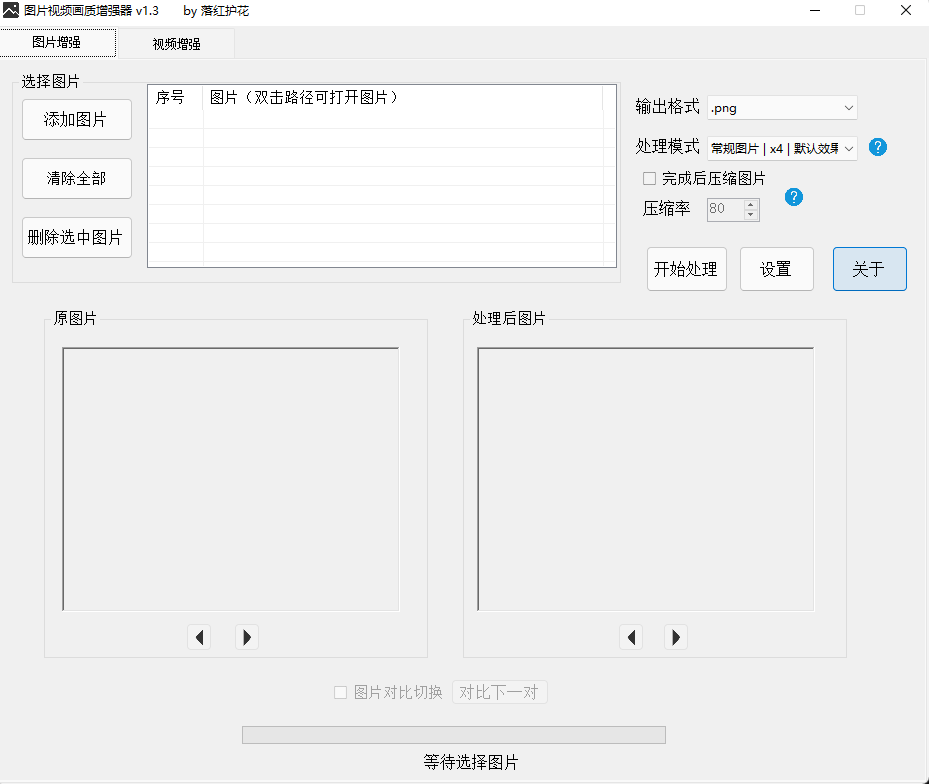
Task: Select the 图片增强 tab
Action: tap(57, 42)
